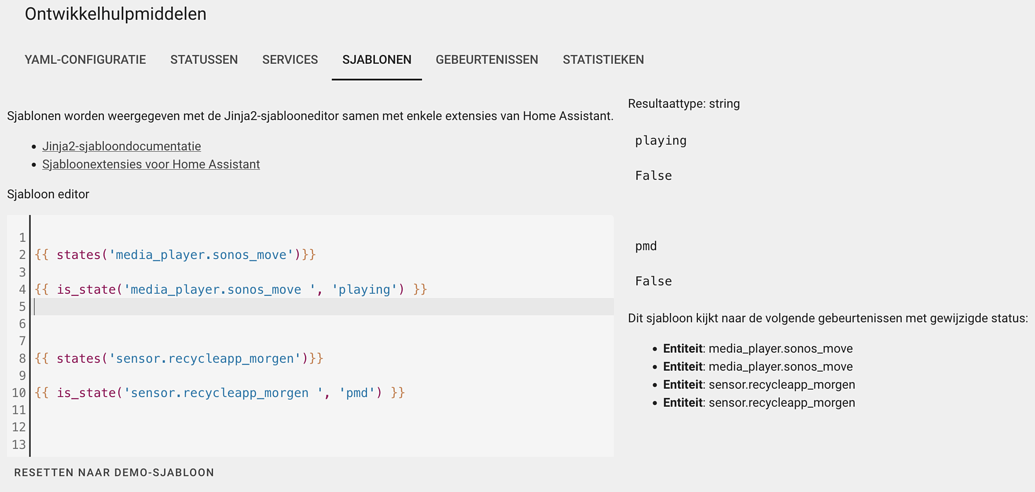Image resolution: width=1035 pixels, height=492 pixels.
Task: Click line number 13 in editor gutter
Action: 18,444
